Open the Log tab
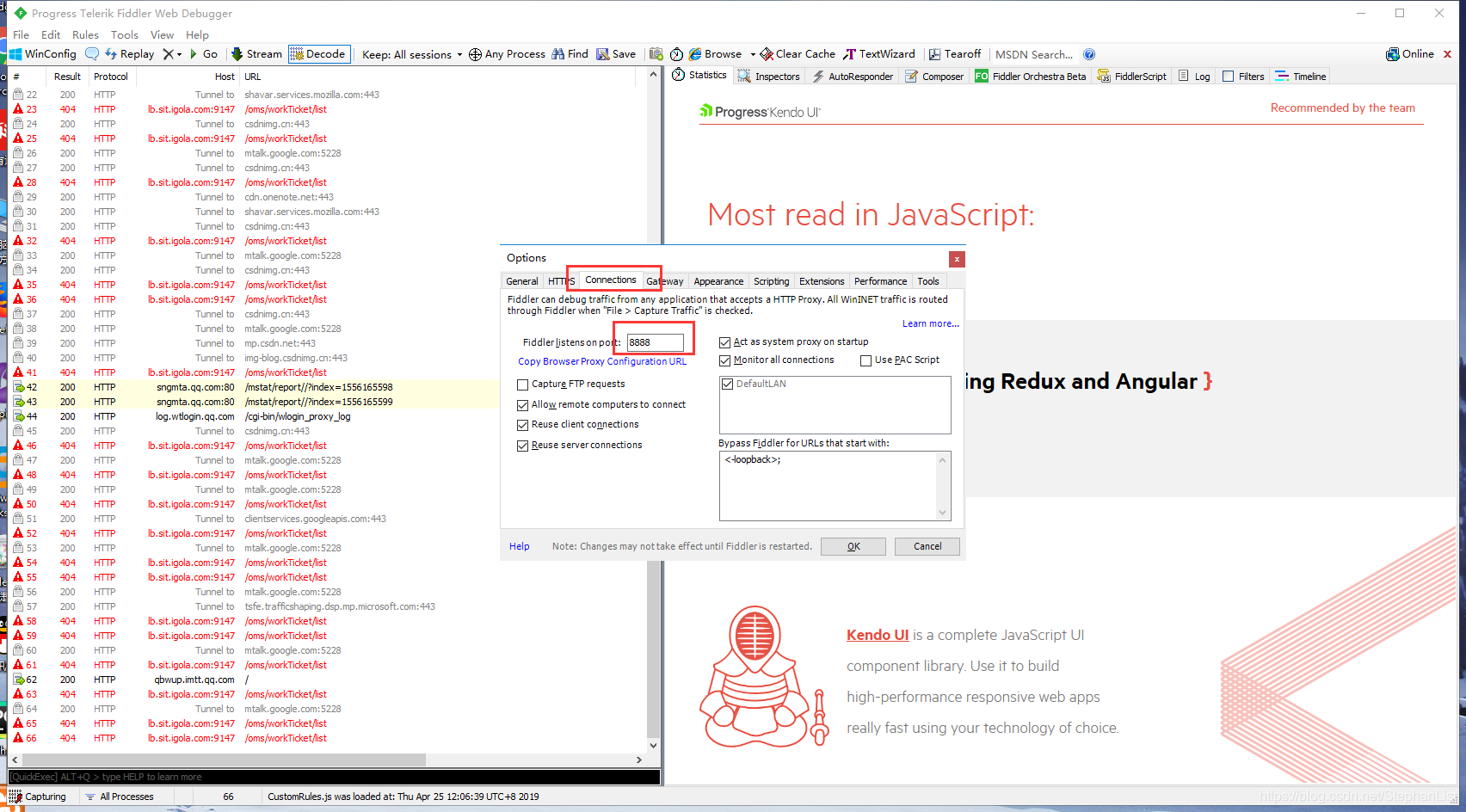The height and width of the screenshot is (812, 1466). click(1194, 76)
